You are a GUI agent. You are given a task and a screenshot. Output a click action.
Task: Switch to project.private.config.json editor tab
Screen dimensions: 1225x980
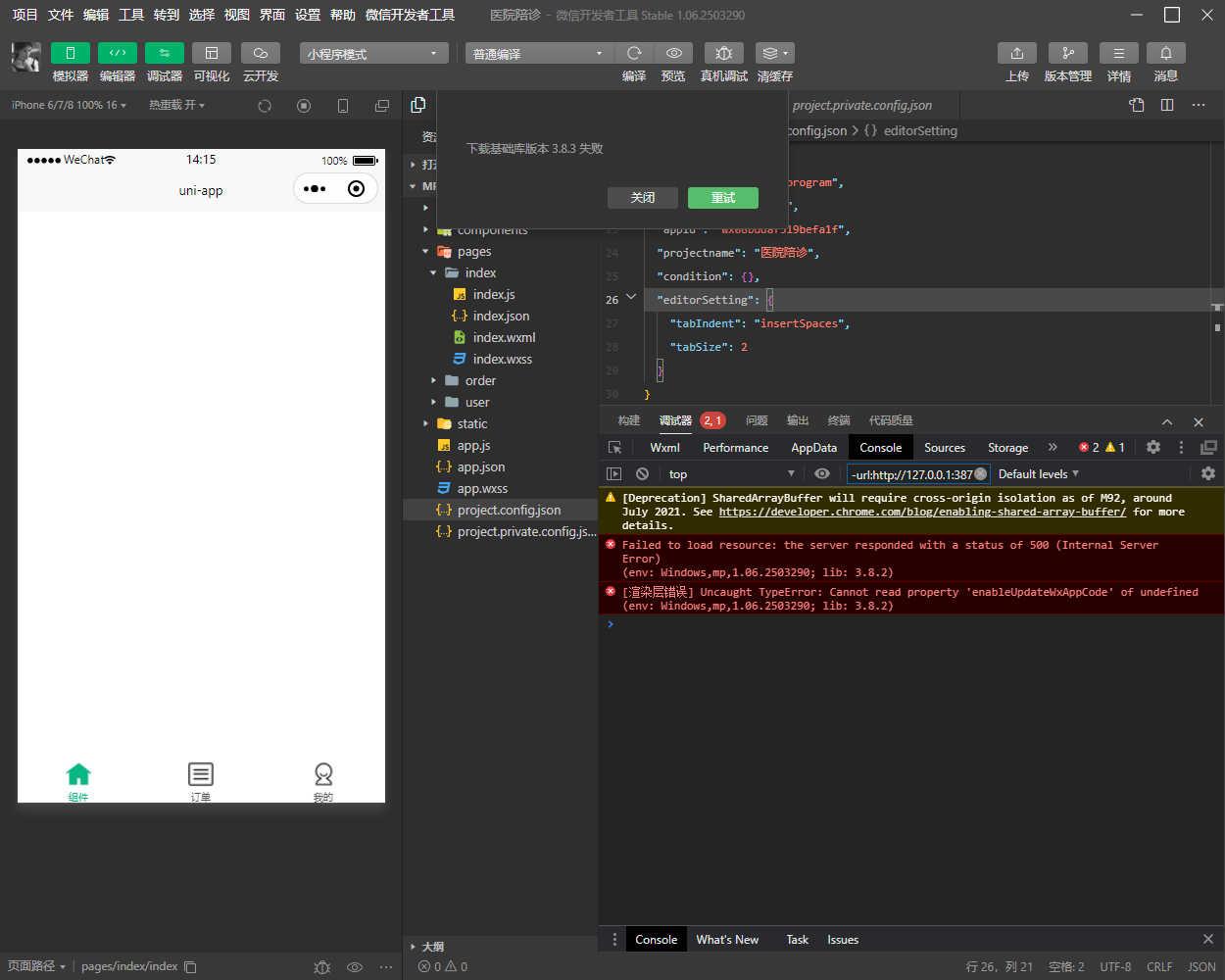coord(862,106)
